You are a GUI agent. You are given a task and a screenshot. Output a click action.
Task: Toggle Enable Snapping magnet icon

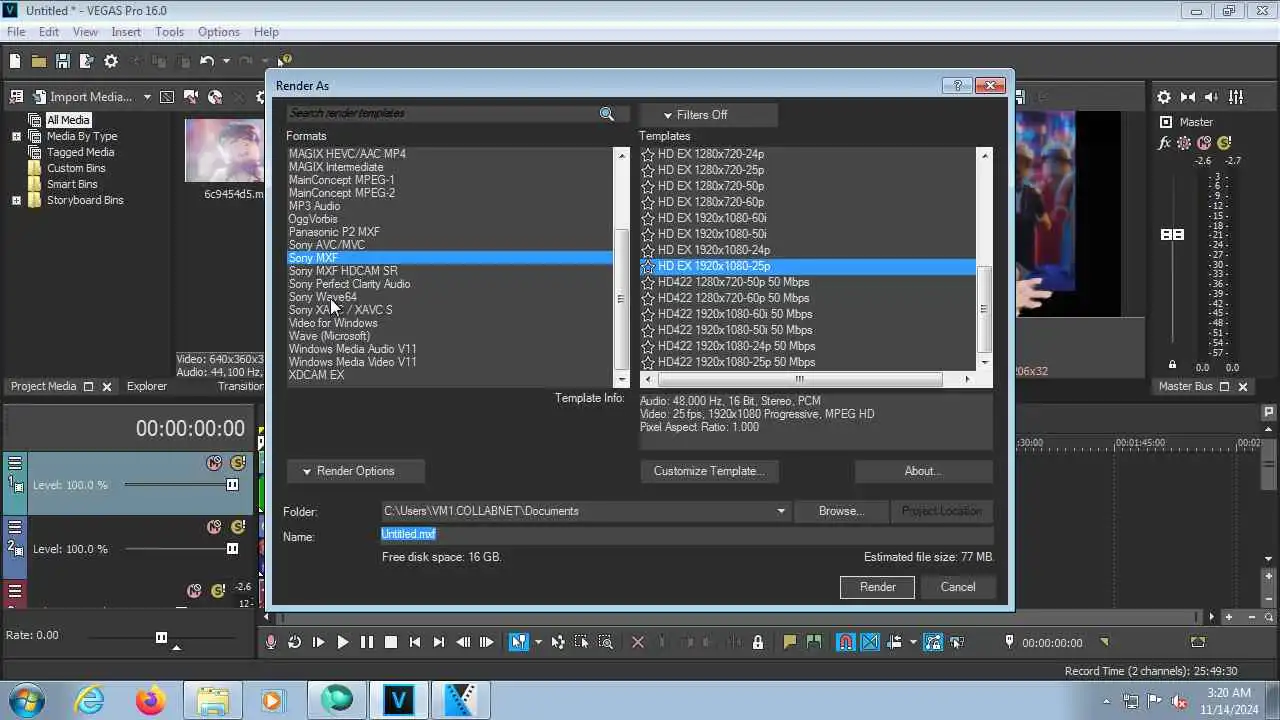pyautogui.click(x=846, y=642)
